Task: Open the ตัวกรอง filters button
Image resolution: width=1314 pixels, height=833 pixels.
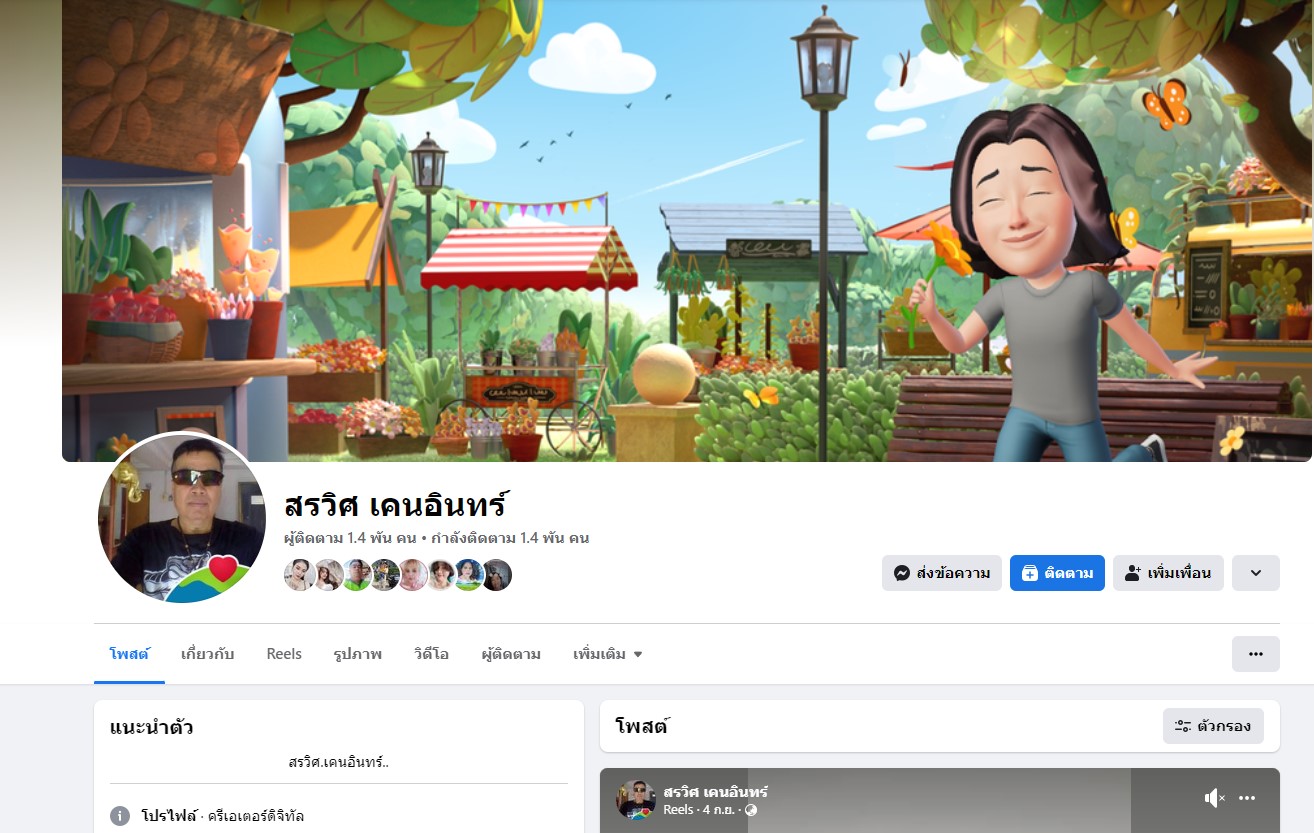Action: tap(1213, 726)
